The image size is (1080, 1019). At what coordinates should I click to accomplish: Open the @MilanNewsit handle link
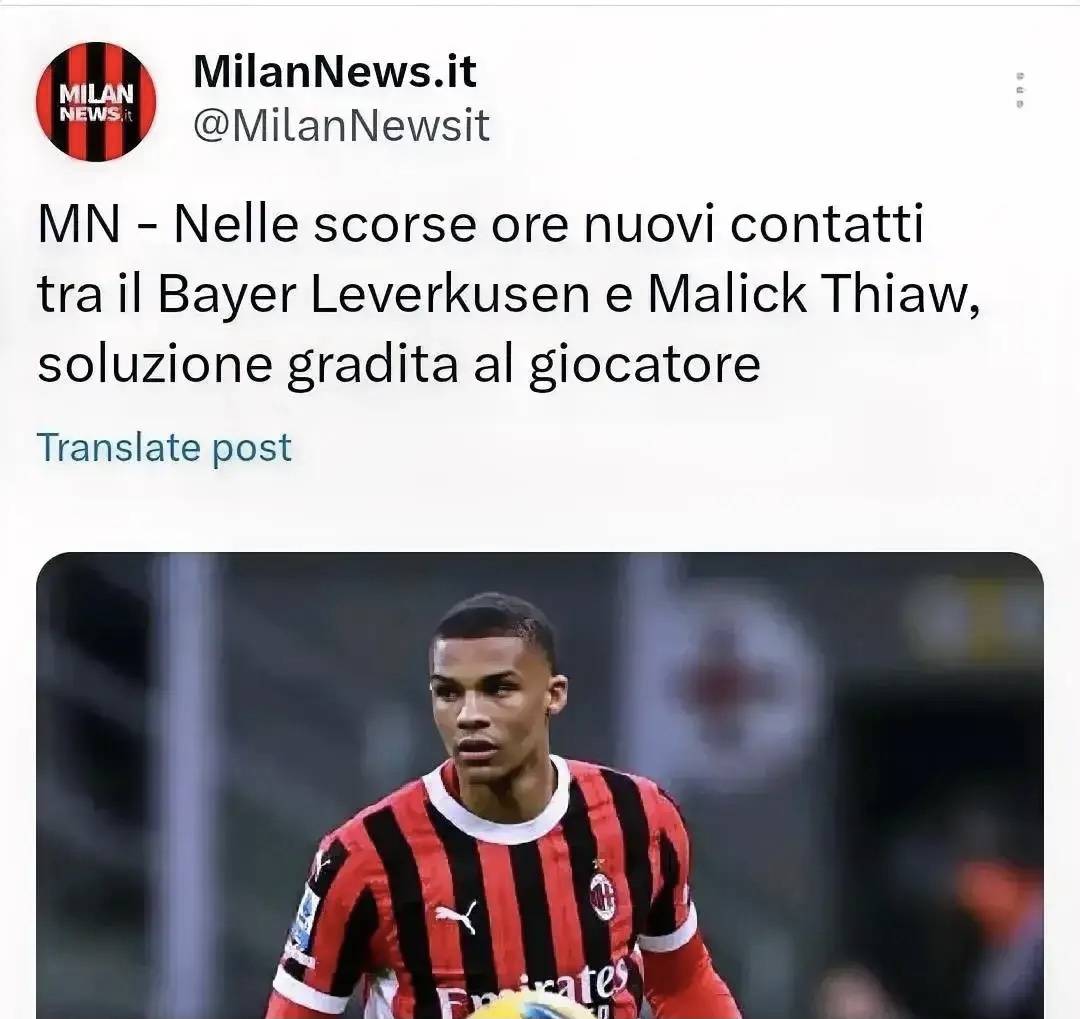(x=341, y=125)
